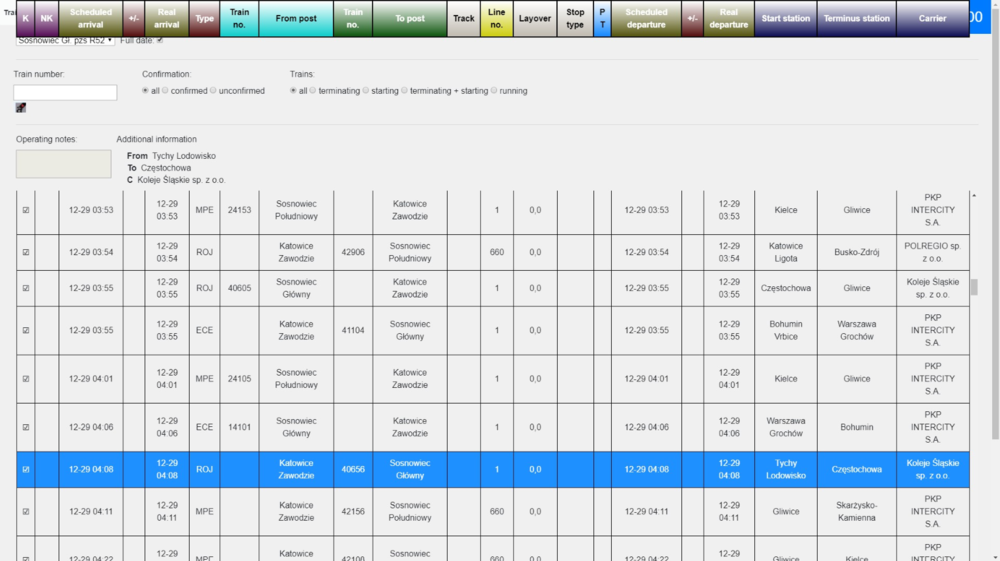The height and width of the screenshot is (561, 1000).
Task: Click 'POLREGIO sp. z o.o.' carrier cell
Action: (932, 252)
